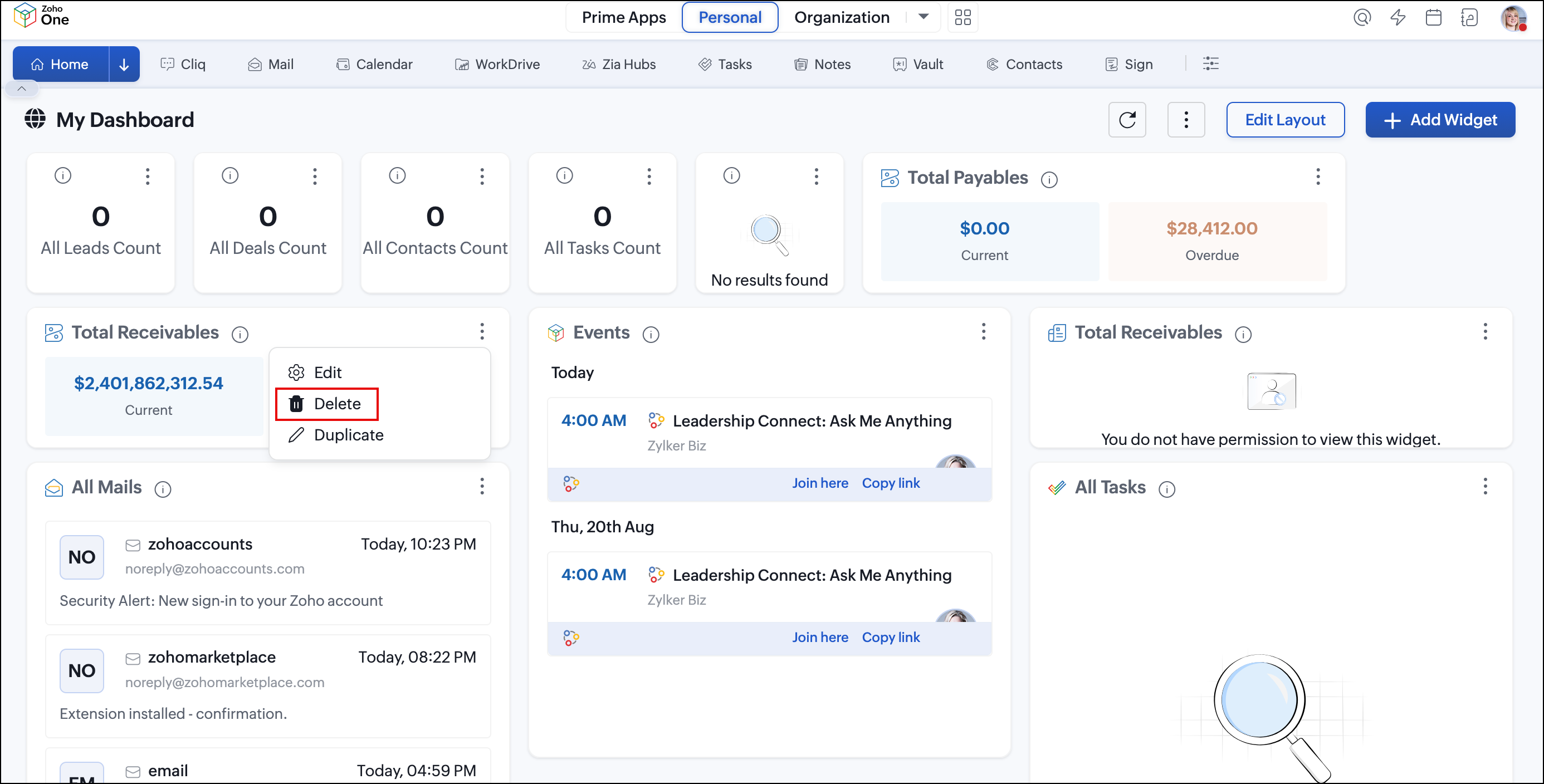Click Join here for Today's event
This screenshot has height=784, width=1544.
click(820, 483)
